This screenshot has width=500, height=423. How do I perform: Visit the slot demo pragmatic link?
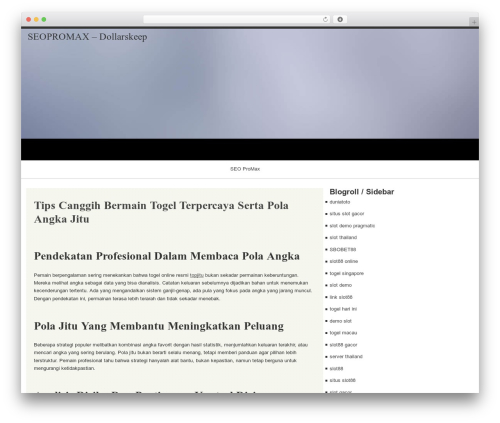point(352,226)
